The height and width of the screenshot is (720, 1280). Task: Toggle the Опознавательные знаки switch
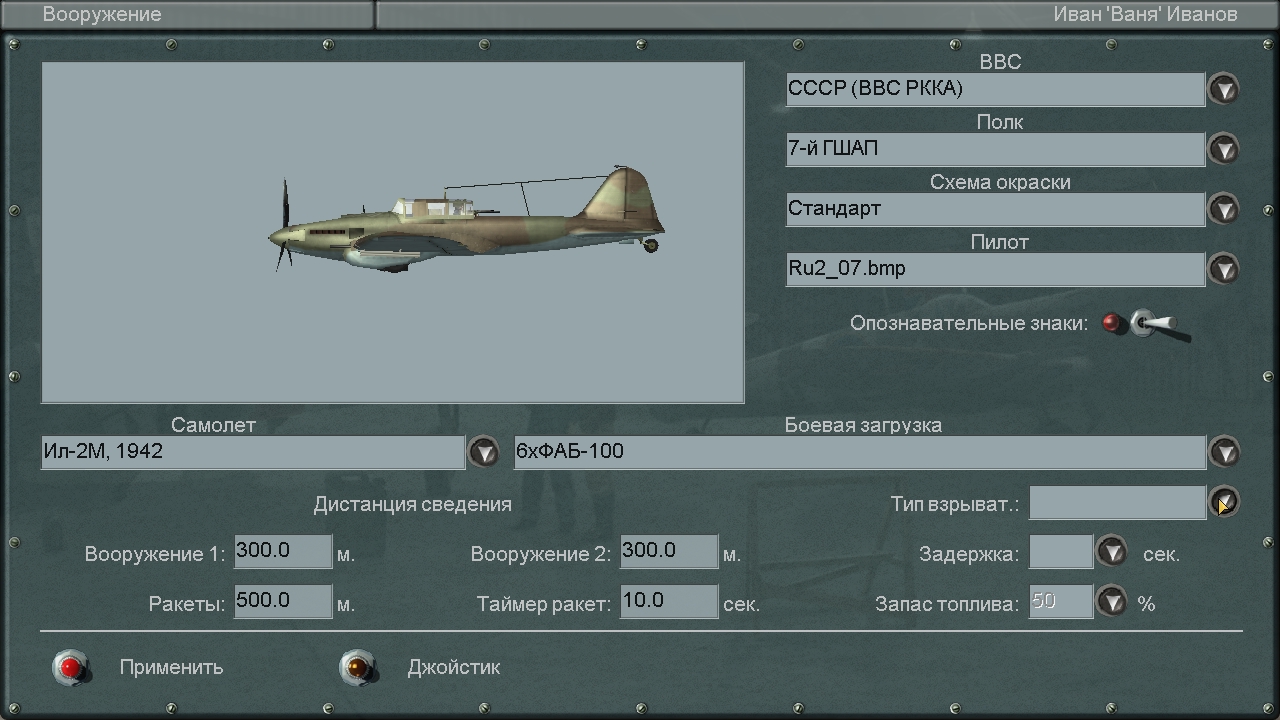click(x=1146, y=324)
